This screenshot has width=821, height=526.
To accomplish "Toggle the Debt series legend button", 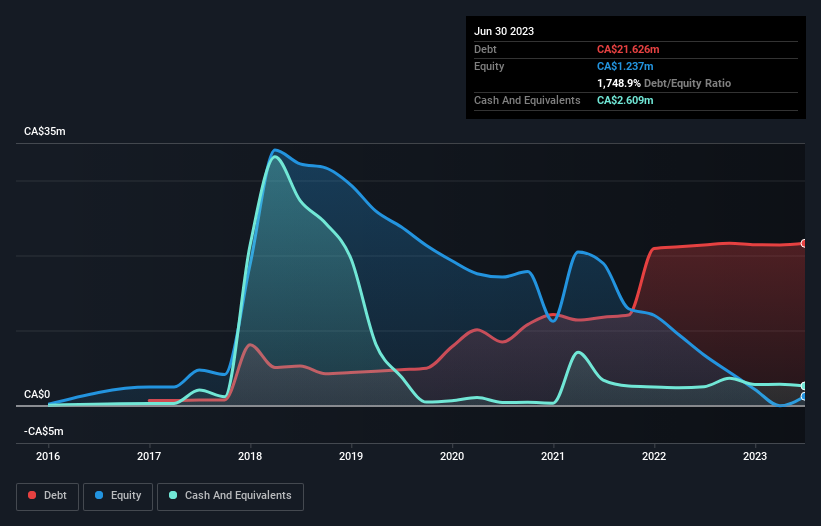I will [47, 496].
